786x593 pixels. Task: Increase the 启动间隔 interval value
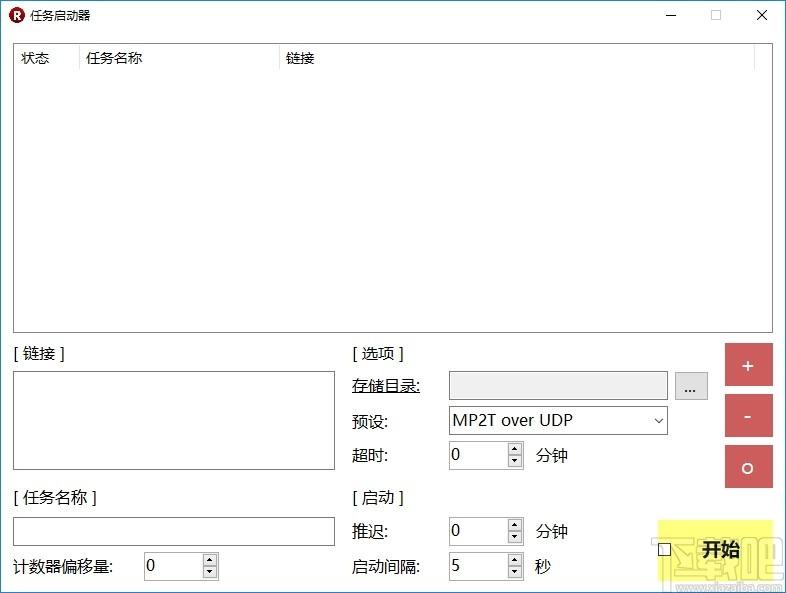[515, 560]
